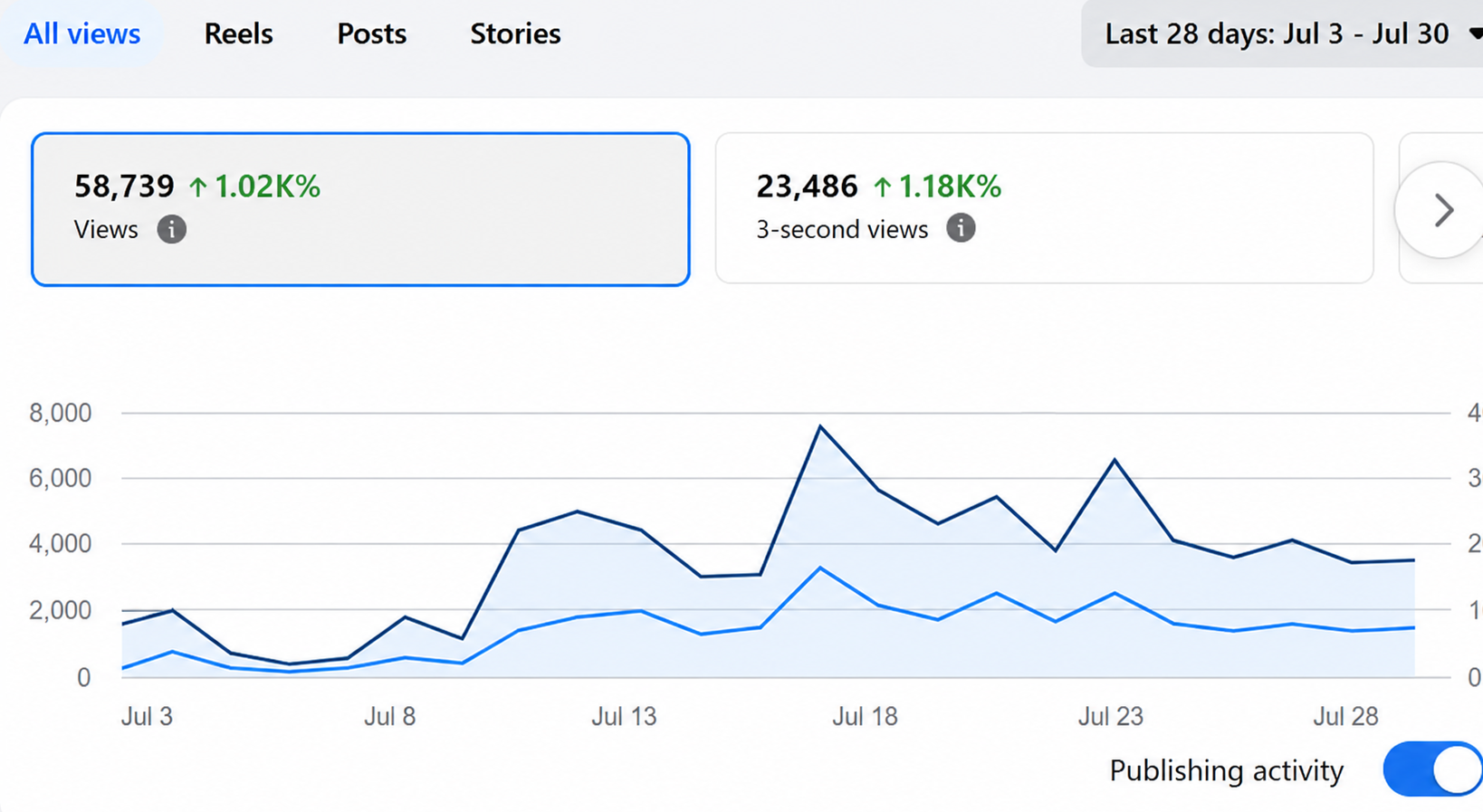This screenshot has height=812, width=1483.
Task: Switch to the Stories tab
Action: [x=515, y=33]
